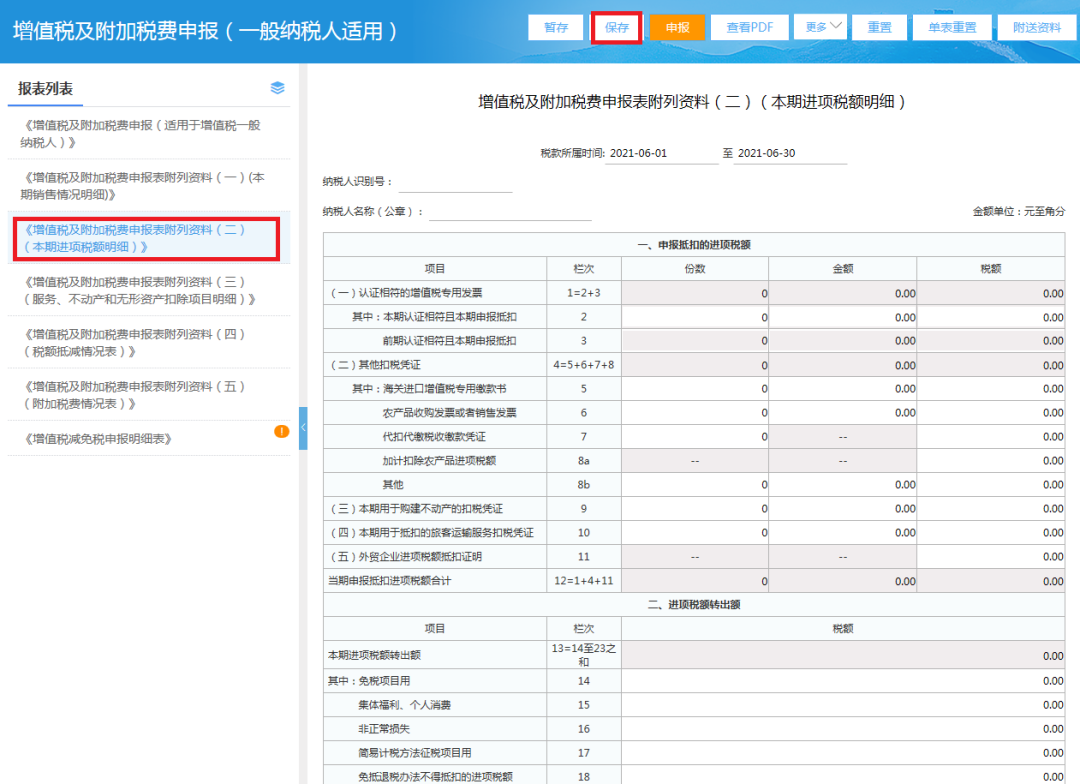Click 税额 cell for row 16 非正常损失

tap(843, 729)
